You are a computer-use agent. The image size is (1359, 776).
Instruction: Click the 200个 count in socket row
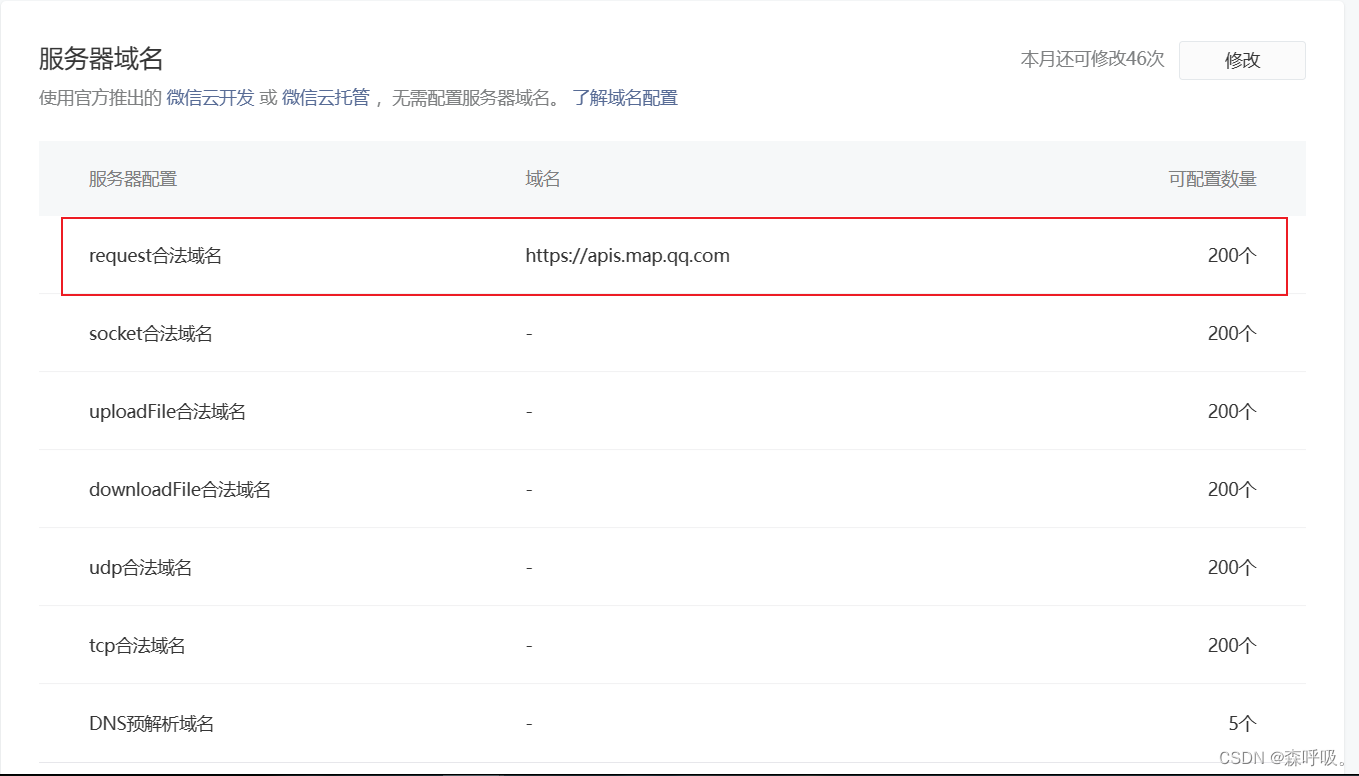coord(1232,333)
